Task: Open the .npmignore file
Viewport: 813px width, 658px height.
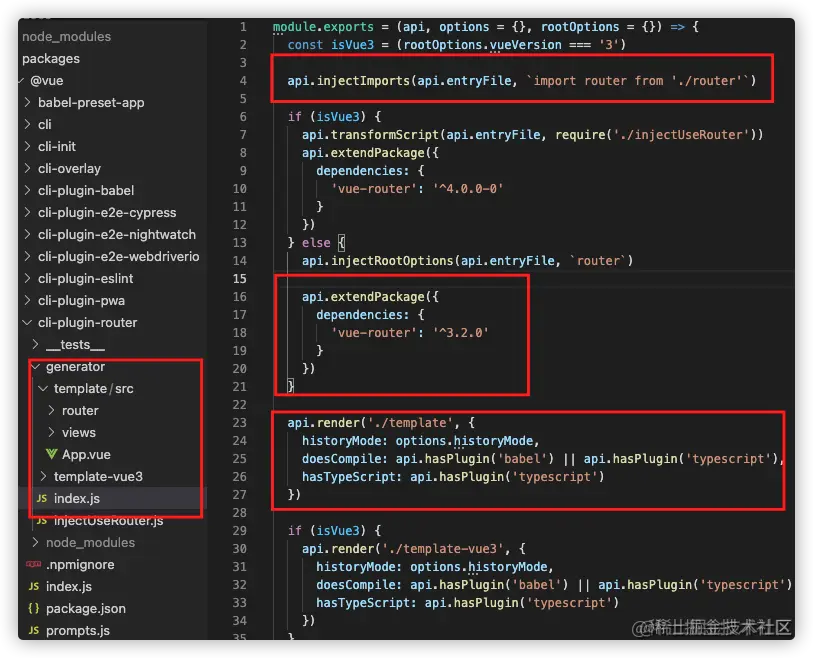Action: (80, 565)
